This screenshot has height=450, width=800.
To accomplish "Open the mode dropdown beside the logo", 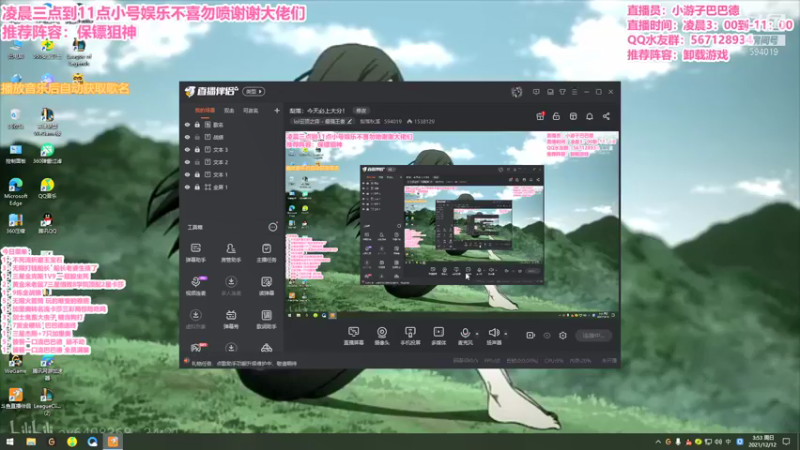I will (254, 91).
